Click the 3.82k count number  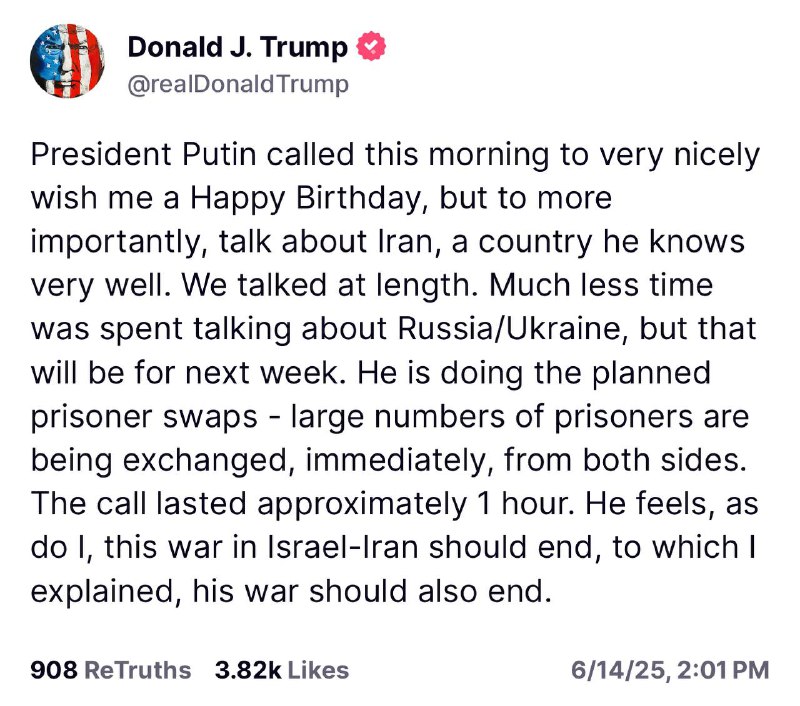click(248, 670)
